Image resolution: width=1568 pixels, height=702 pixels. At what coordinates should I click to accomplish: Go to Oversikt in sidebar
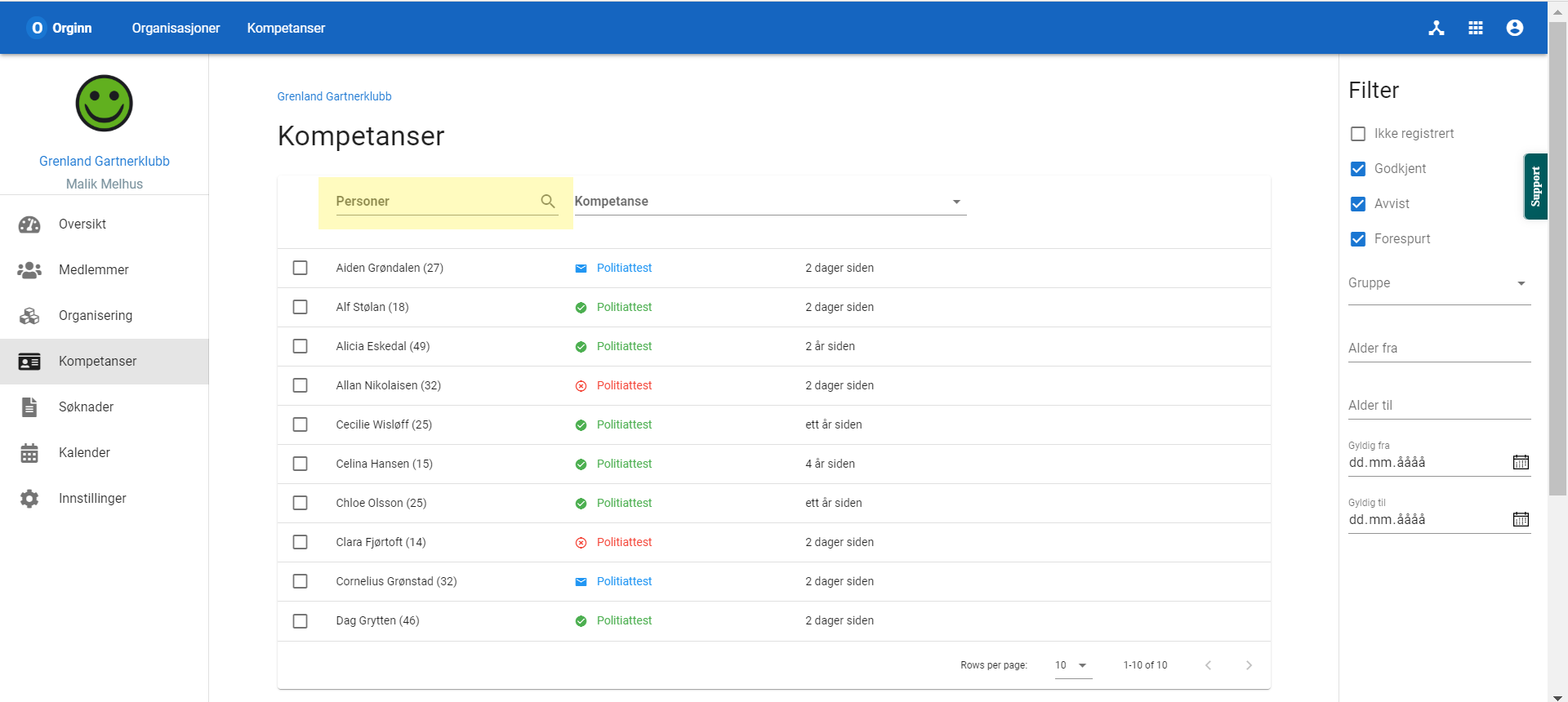point(105,224)
